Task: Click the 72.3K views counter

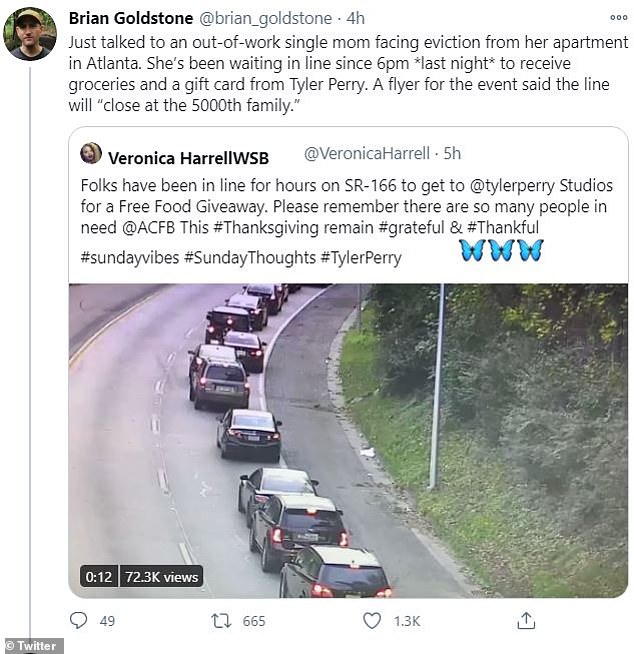Action: 162,577
